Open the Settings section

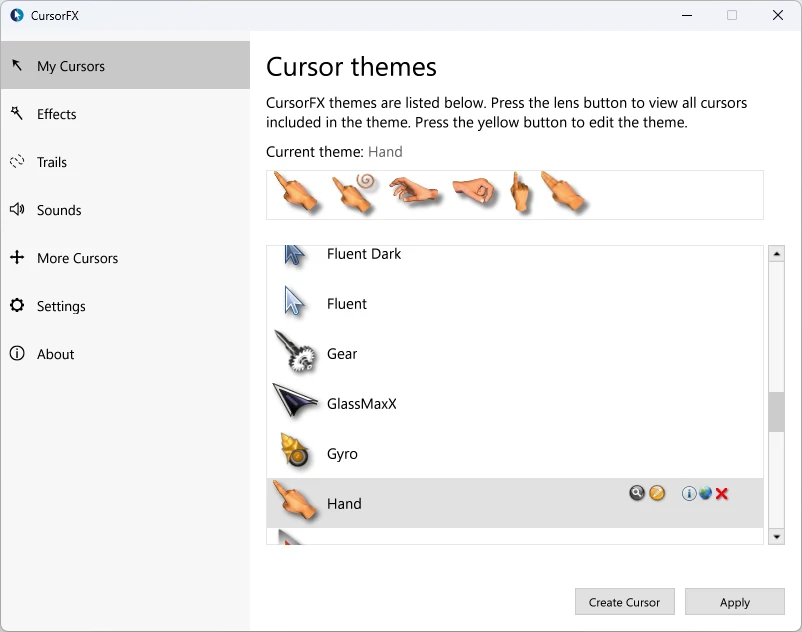[x=125, y=306]
